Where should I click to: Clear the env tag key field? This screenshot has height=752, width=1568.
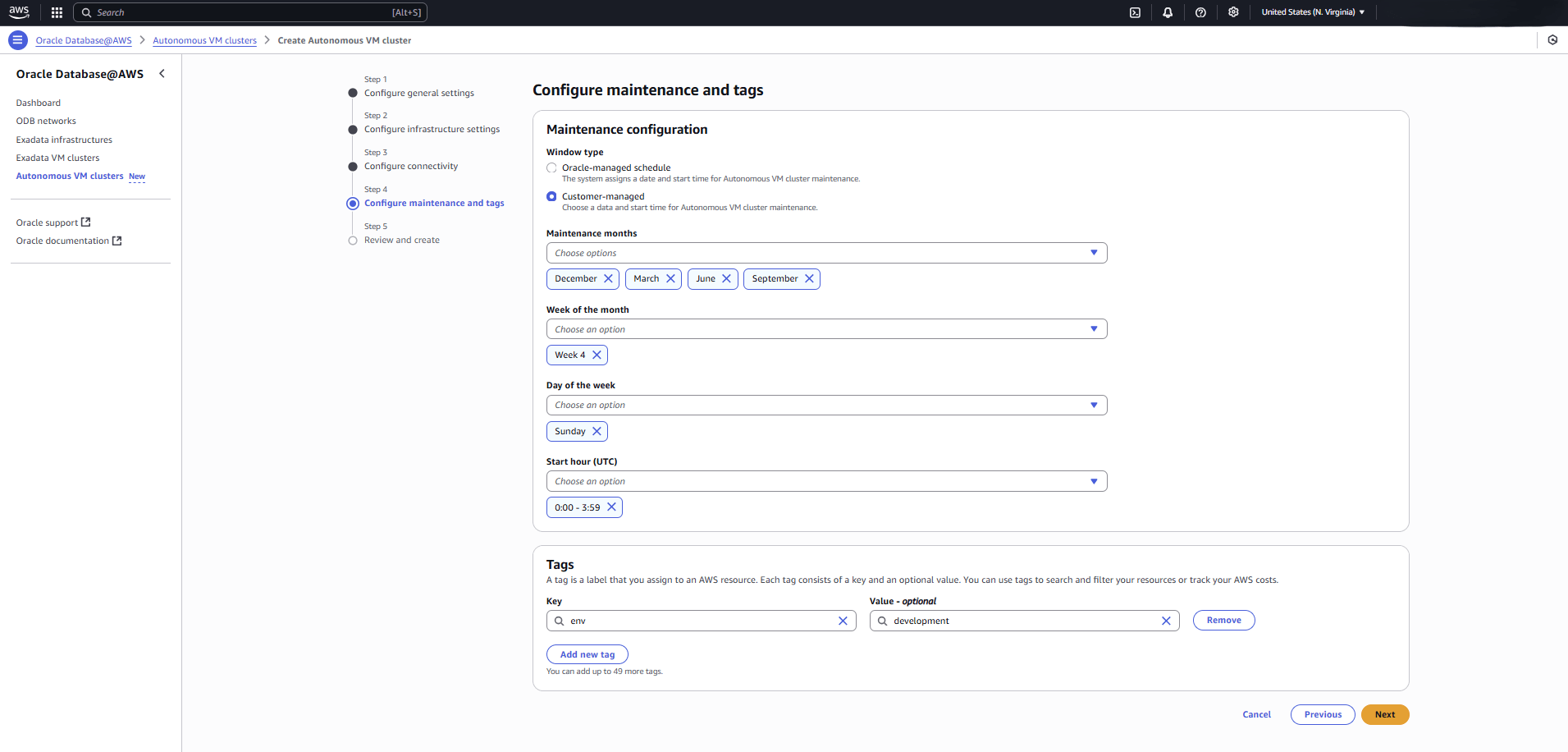click(x=843, y=621)
